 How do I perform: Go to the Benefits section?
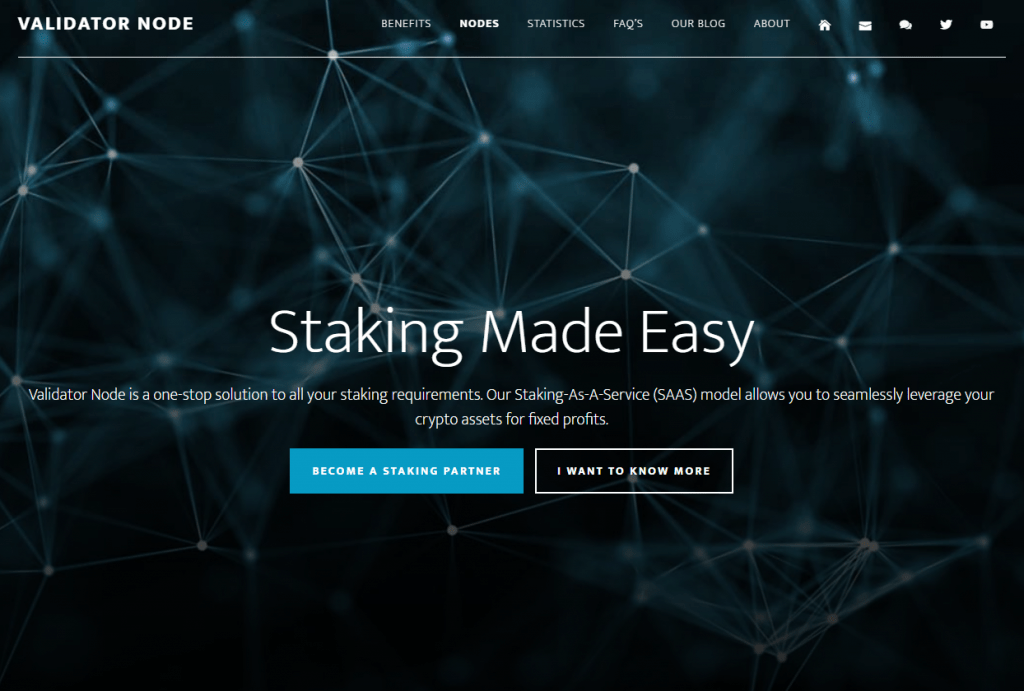coord(406,24)
